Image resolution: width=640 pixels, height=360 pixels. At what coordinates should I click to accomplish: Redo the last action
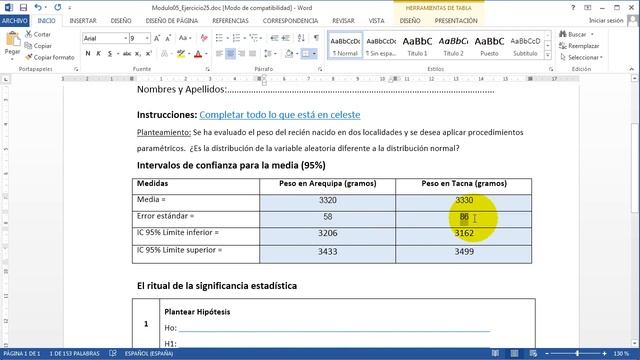58,7
